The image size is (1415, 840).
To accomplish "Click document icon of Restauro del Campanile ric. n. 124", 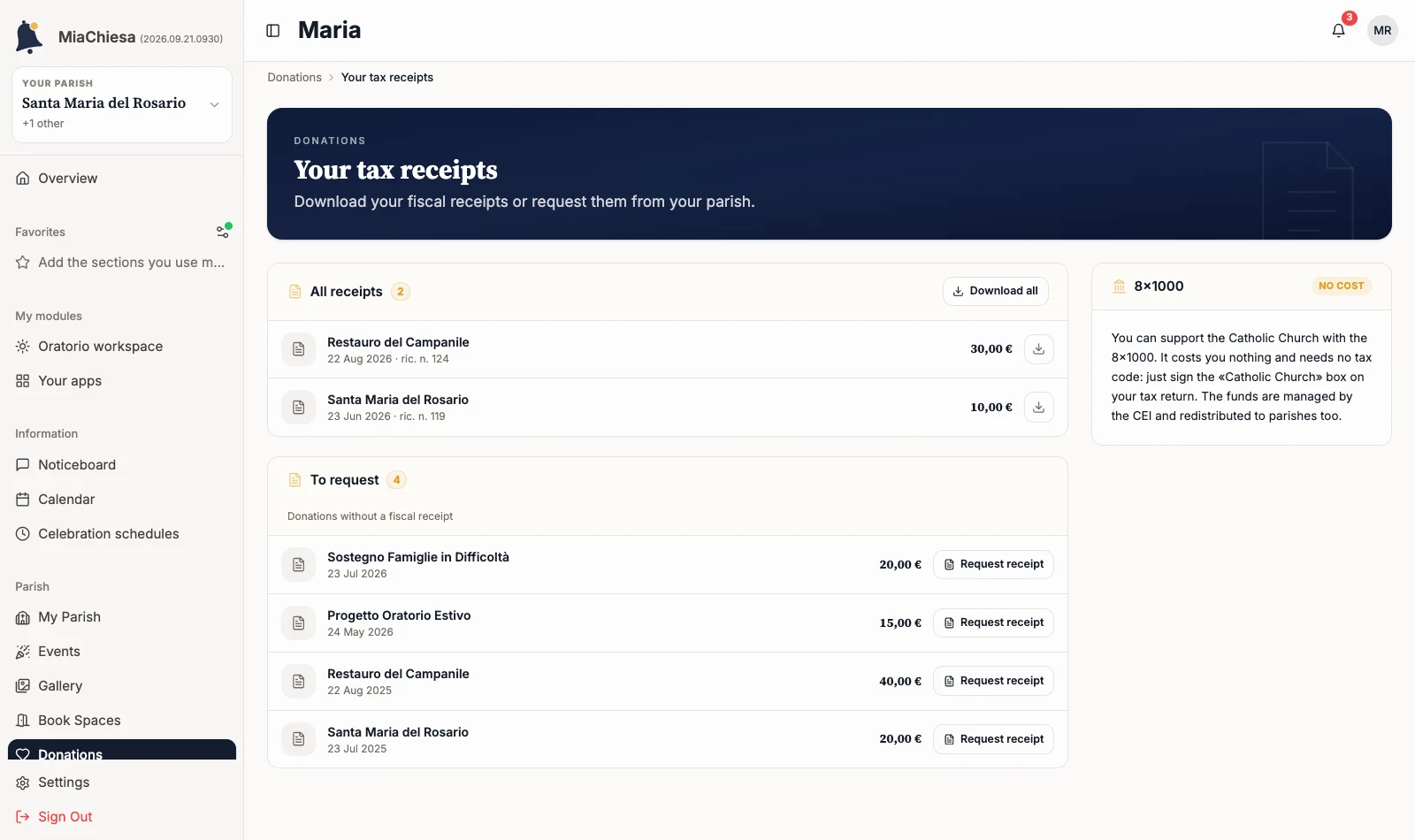I will pos(299,349).
